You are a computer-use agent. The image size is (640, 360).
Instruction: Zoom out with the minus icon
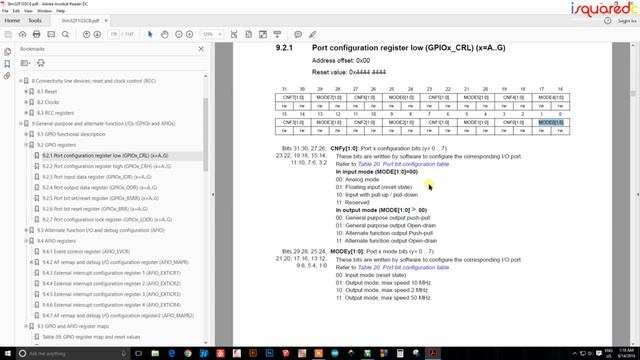click(x=178, y=35)
